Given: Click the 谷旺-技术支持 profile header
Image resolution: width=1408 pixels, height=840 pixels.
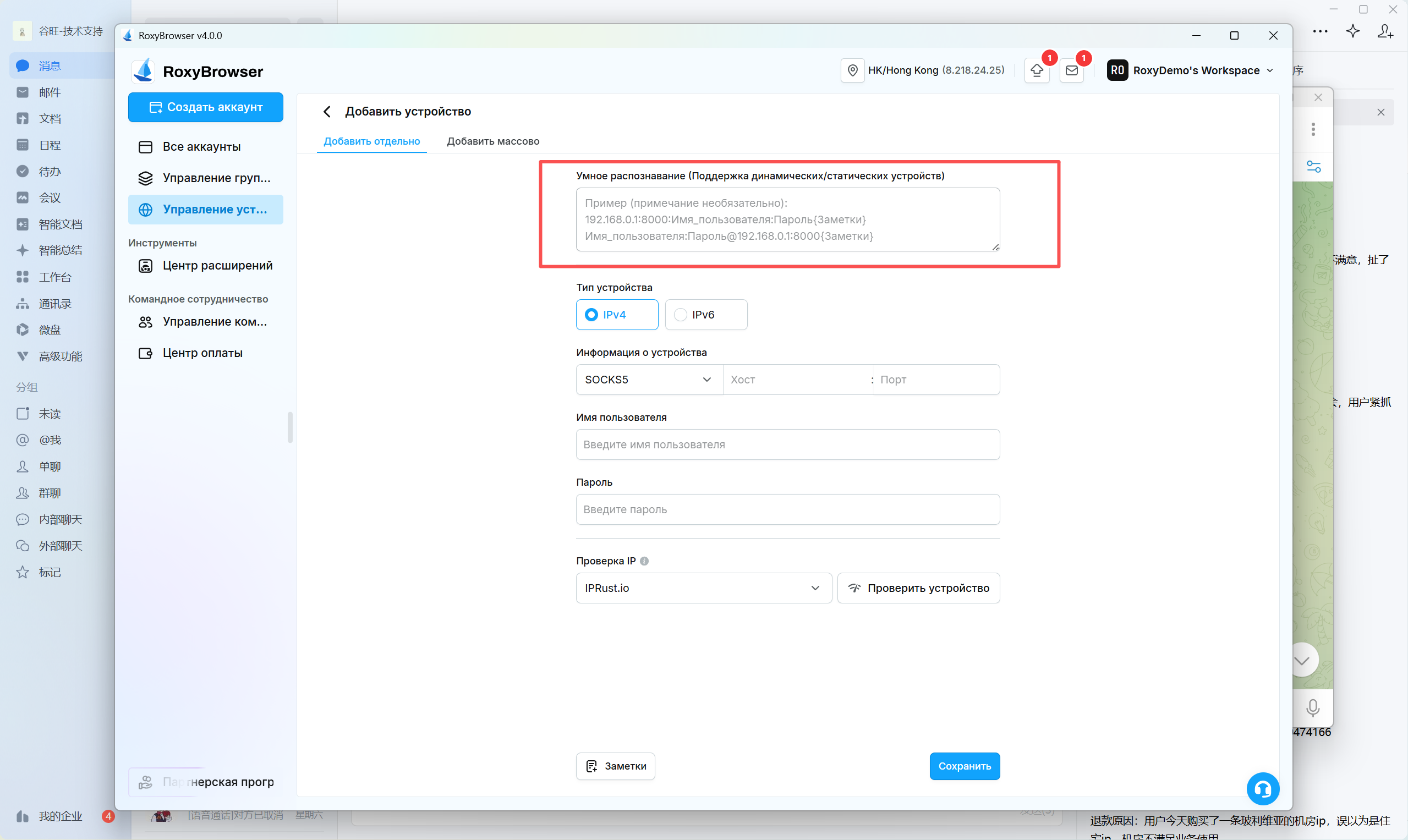Looking at the screenshot, I should point(59,31).
